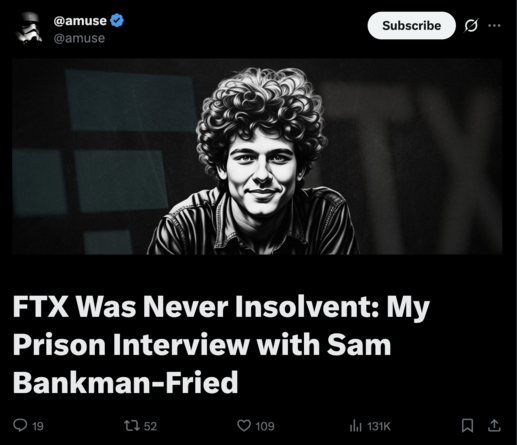Click the 131K views count
This screenshot has height=445, width=517.
click(379, 426)
